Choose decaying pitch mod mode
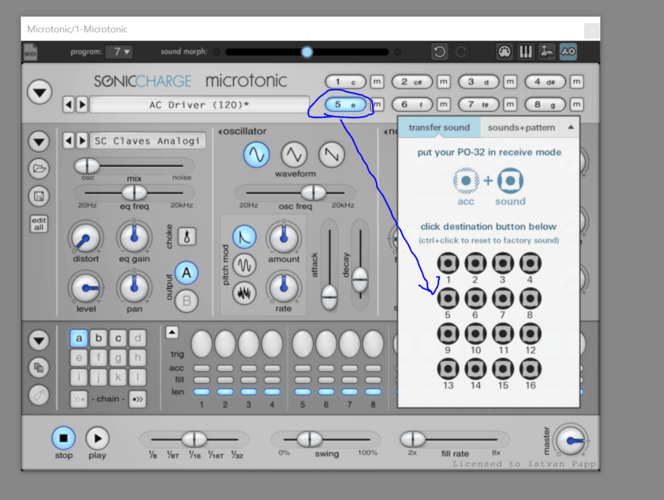Viewport: 664px width, 500px height. click(244, 237)
